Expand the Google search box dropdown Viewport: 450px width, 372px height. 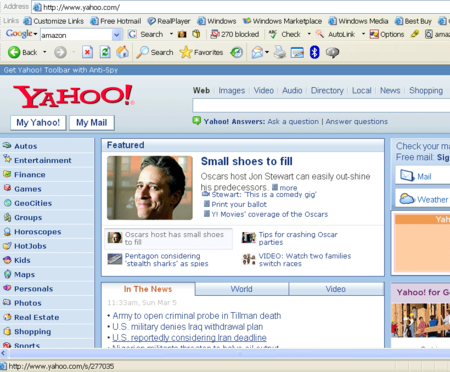point(116,35)
